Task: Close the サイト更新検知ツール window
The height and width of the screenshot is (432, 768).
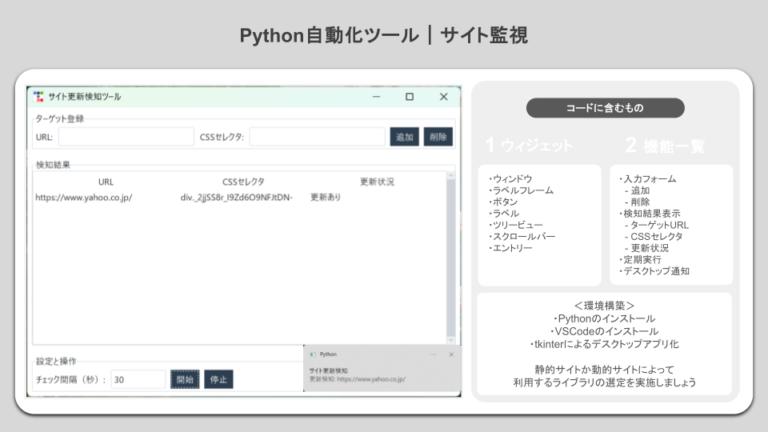Action: (x=443, y=97)
